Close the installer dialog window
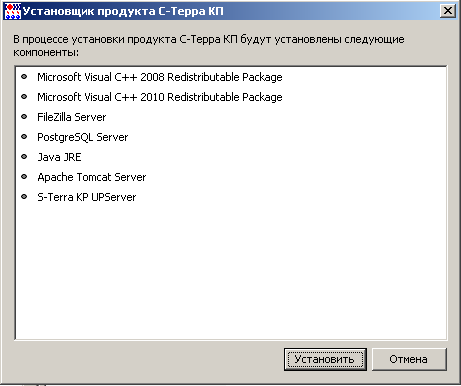Image resolution: width=461 pixels, height=386 pixels. point(448,11)
